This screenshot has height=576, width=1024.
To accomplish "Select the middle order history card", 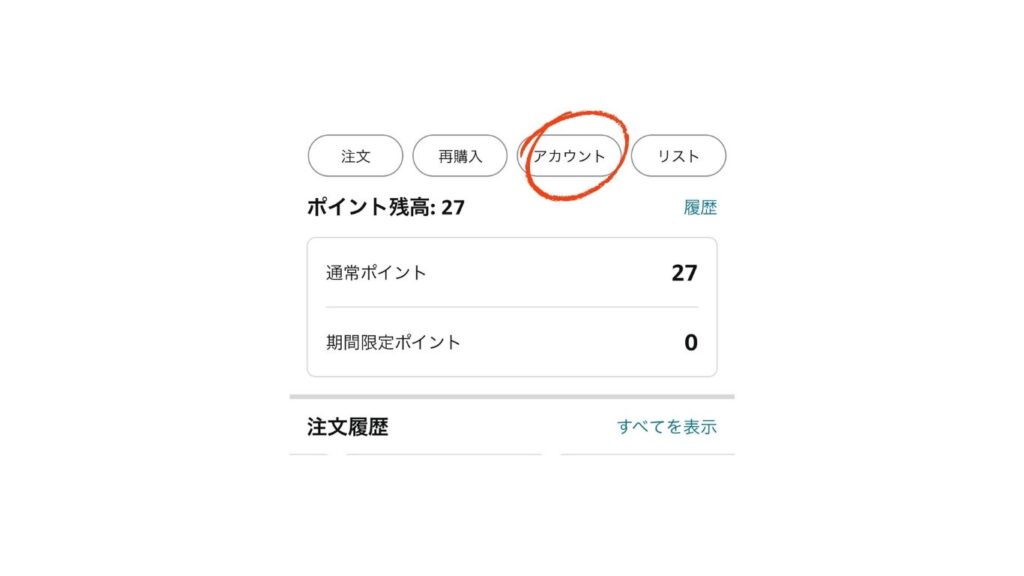I will (444, 455).
